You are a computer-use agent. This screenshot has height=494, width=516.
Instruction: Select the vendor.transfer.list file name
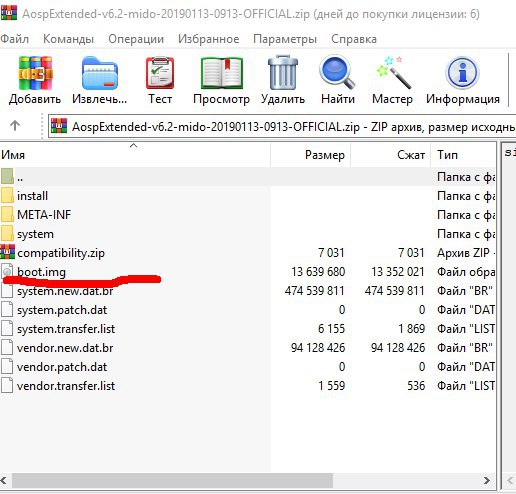(x=66, y=386)
